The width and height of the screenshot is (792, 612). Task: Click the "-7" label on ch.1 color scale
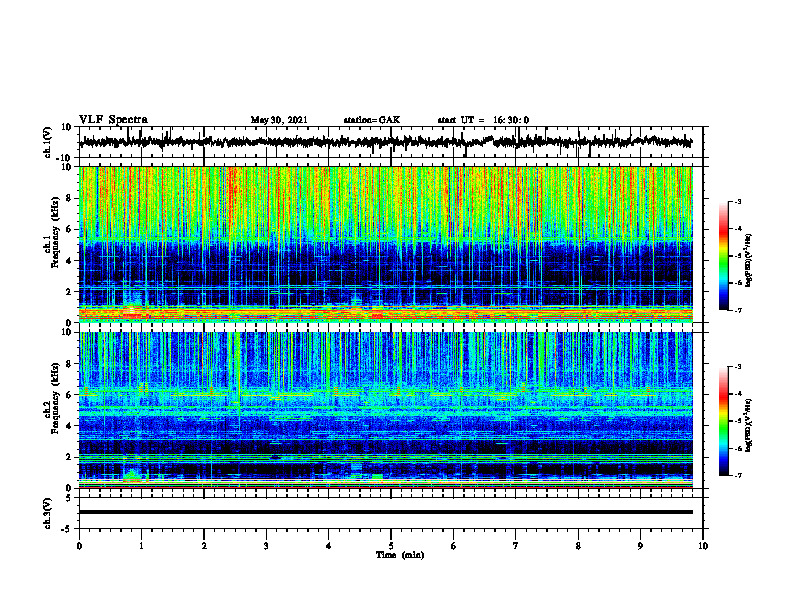(x=738, y=310)
